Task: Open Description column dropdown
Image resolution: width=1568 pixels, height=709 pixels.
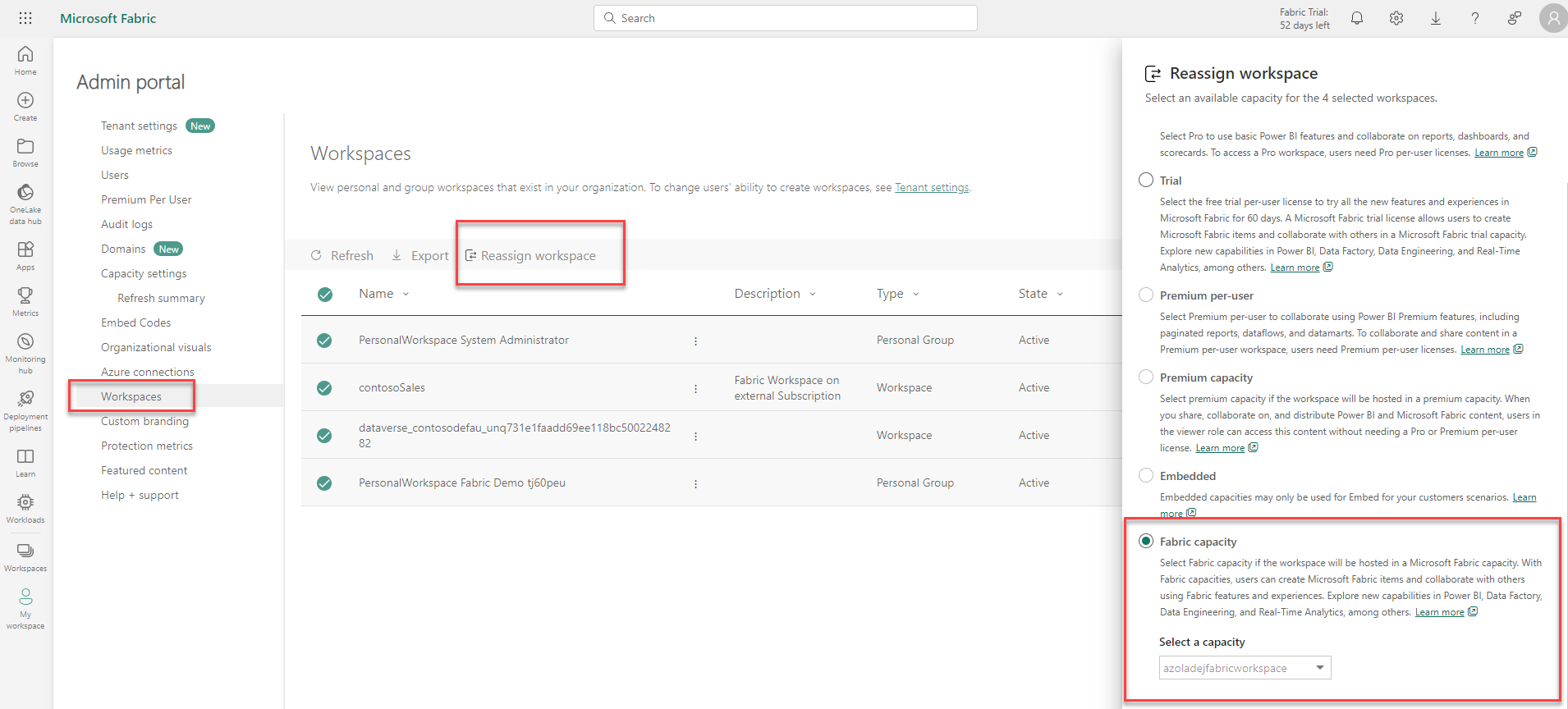Action: pyautogui.click(x=813, y=295)
